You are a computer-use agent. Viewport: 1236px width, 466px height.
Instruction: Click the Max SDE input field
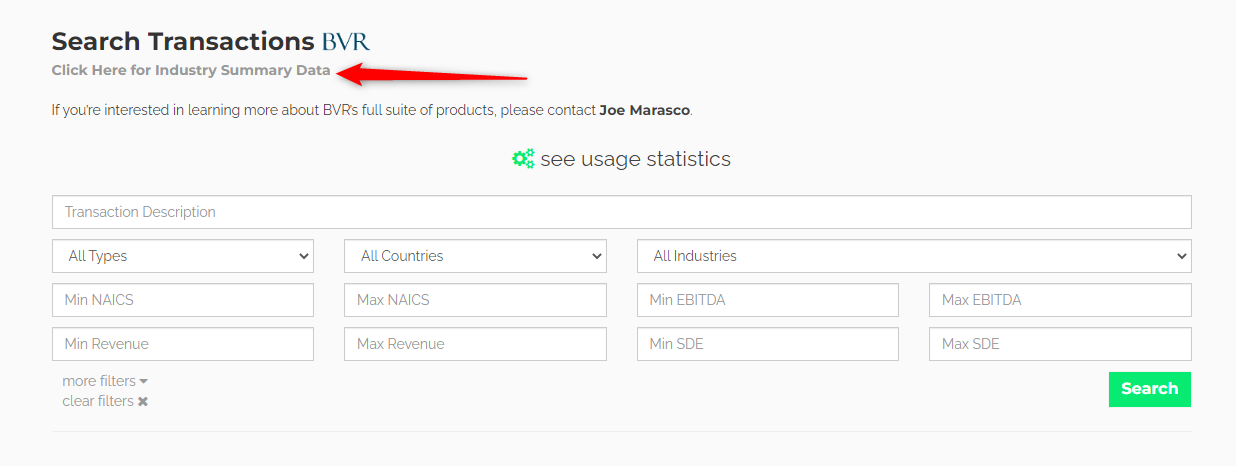(1059, 344)
